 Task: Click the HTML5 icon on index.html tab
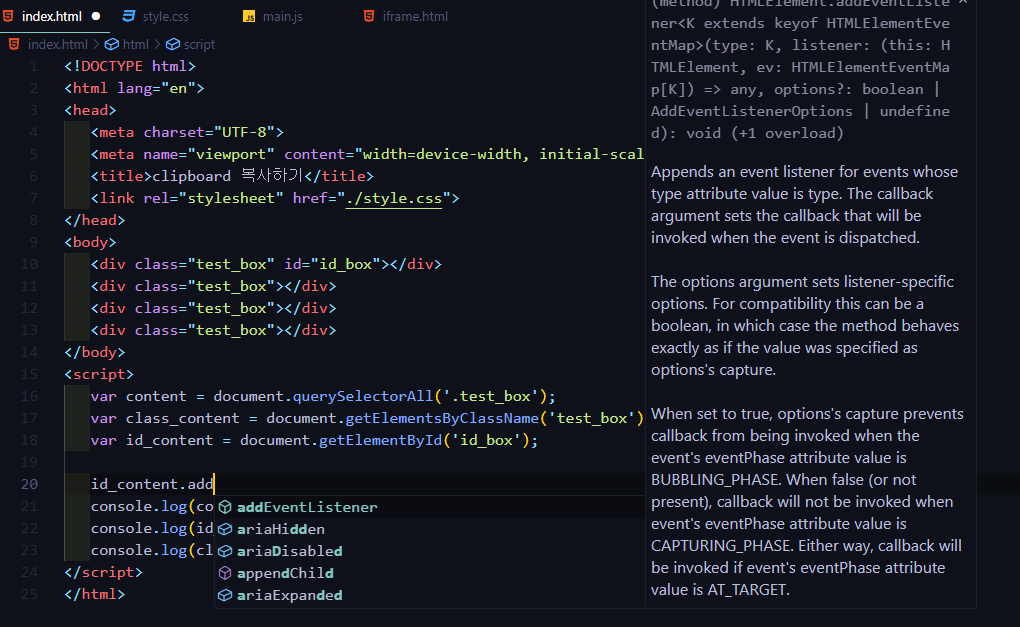point(8,16)
